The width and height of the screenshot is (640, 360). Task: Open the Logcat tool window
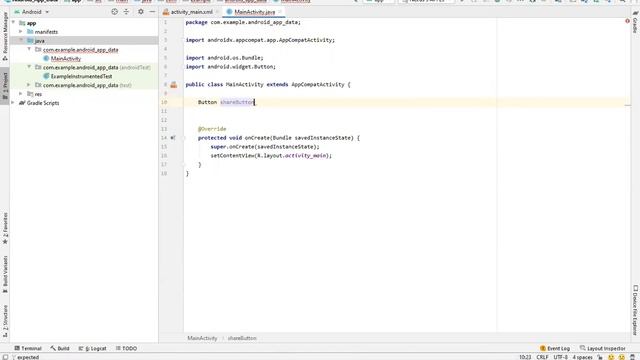pyautogui.click(x=93, y=348)
